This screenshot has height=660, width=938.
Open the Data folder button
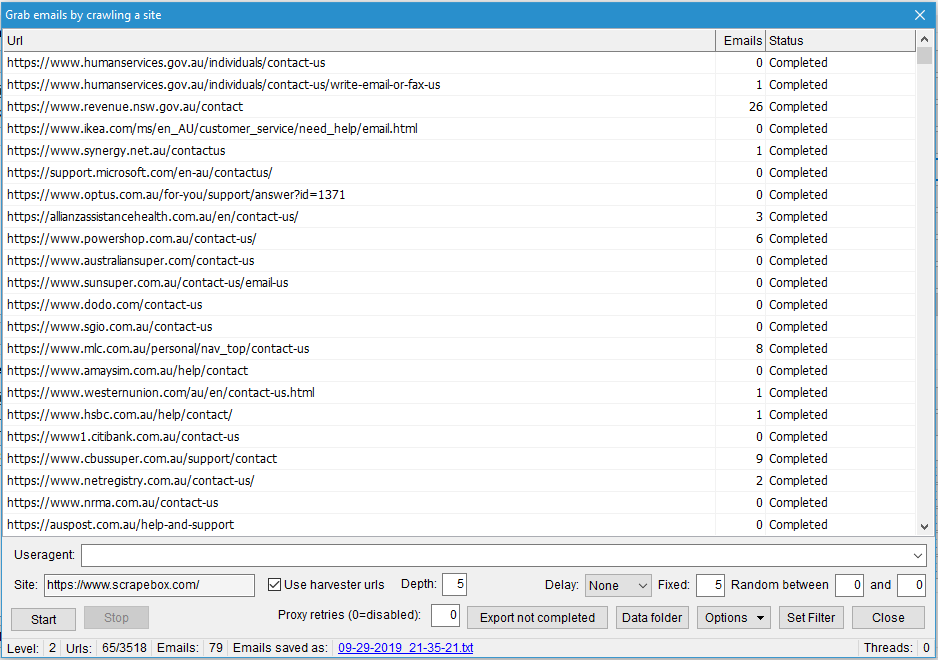coord(652,618)
